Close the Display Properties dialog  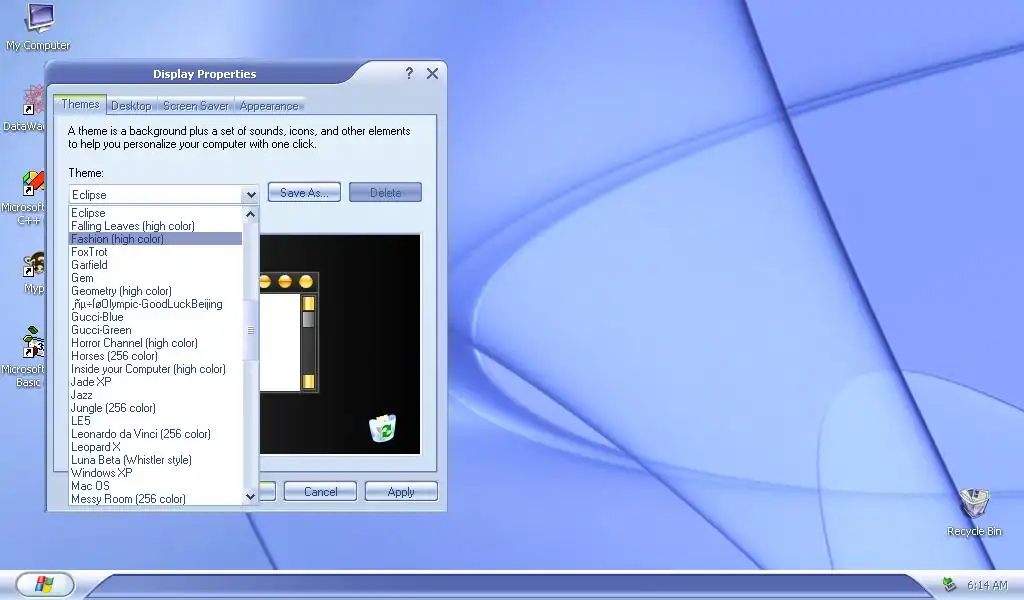pyautogui.click(x=432, y=73)
